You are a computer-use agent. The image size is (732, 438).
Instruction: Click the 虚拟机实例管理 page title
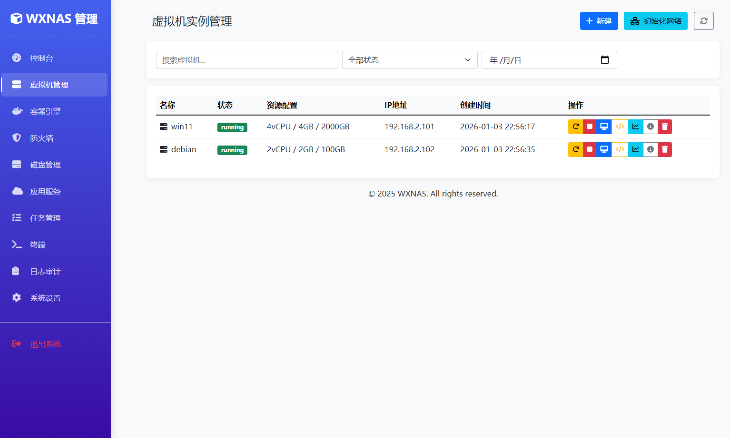[192, 21]
